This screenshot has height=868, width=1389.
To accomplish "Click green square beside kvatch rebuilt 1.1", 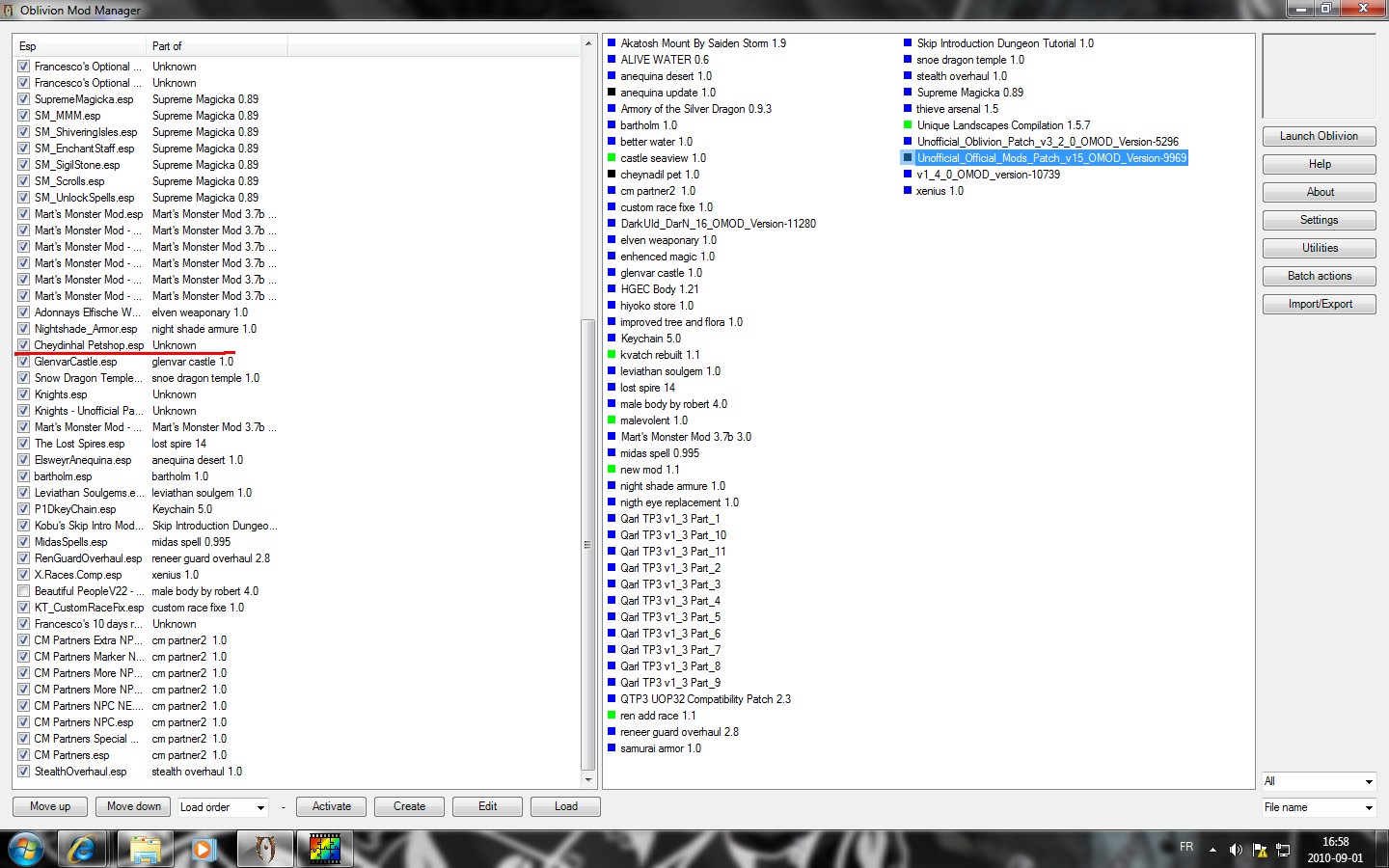I will (x=612, y=355).
